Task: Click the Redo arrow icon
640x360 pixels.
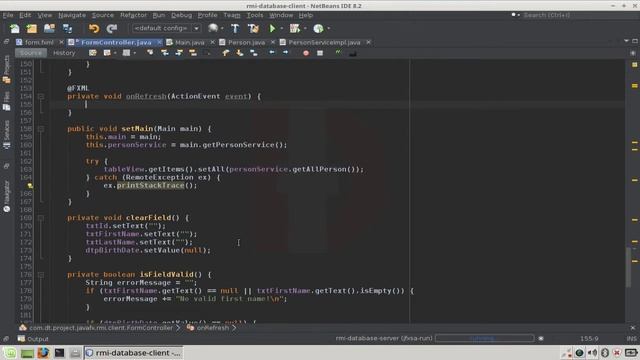Action: (x=111, y=28)
